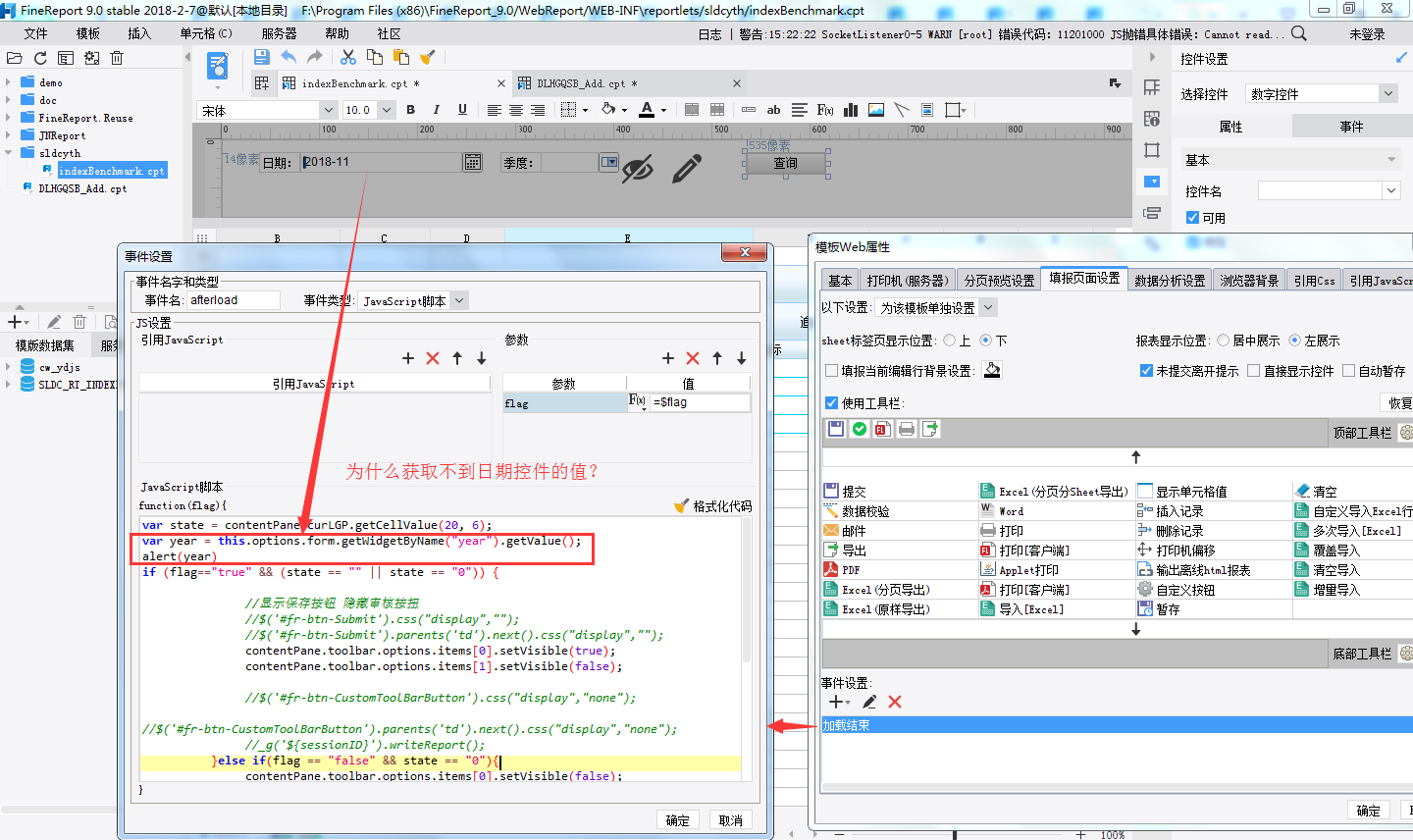Click the pencil widget in parameter pane
Viewport: 1413px width, 840px height.
(x=687, y=169)
